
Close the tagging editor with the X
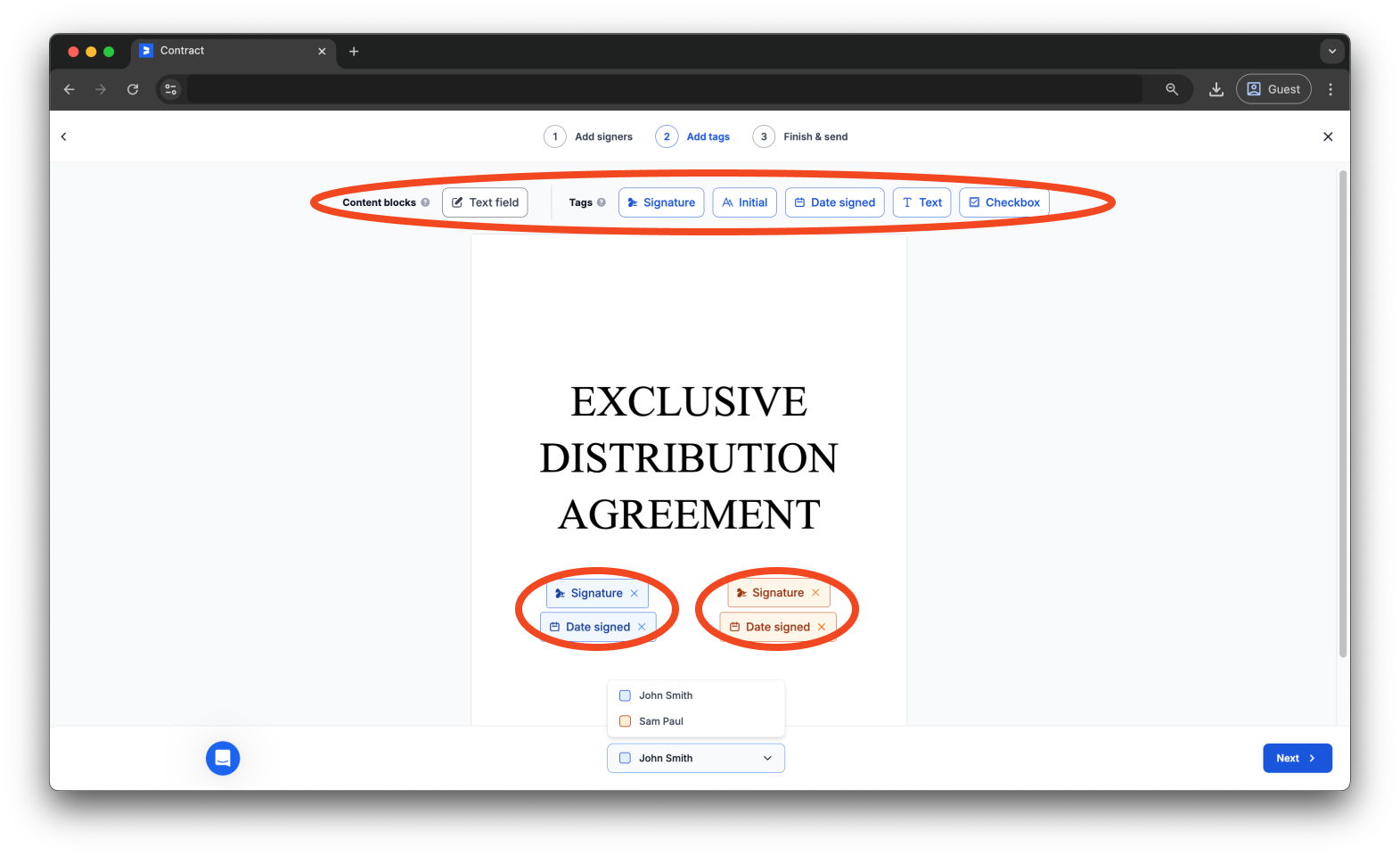click(x=1328, y=136)
